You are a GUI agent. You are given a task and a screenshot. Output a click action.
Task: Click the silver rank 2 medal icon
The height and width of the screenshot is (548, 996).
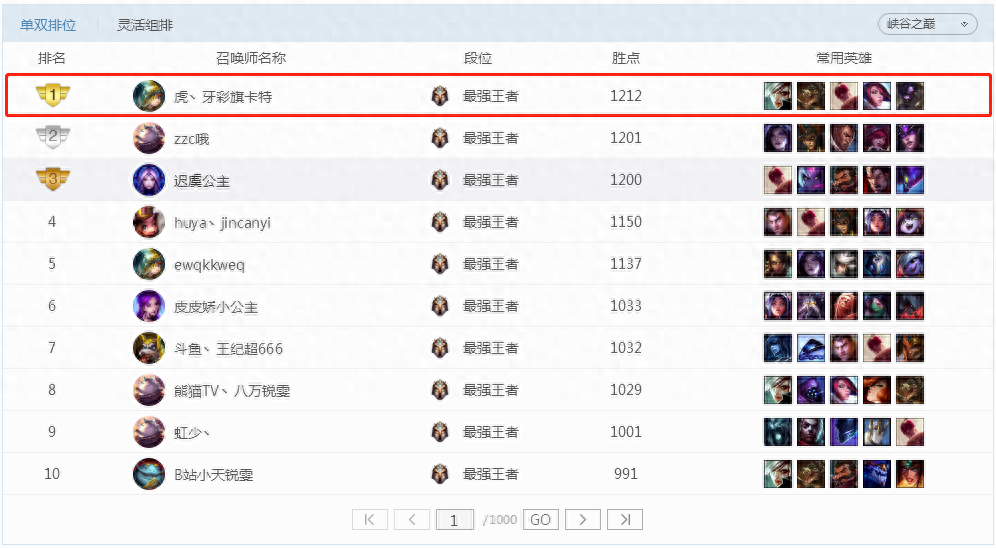click(53, 137)
